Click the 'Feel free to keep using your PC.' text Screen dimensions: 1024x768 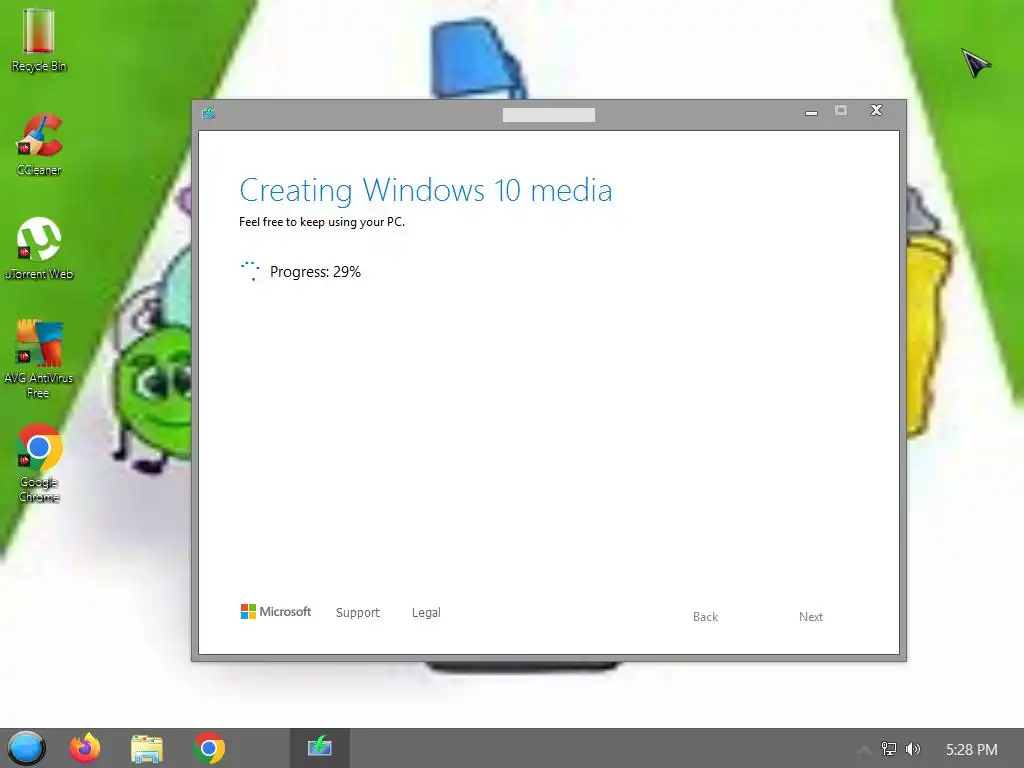coord(322,222)
